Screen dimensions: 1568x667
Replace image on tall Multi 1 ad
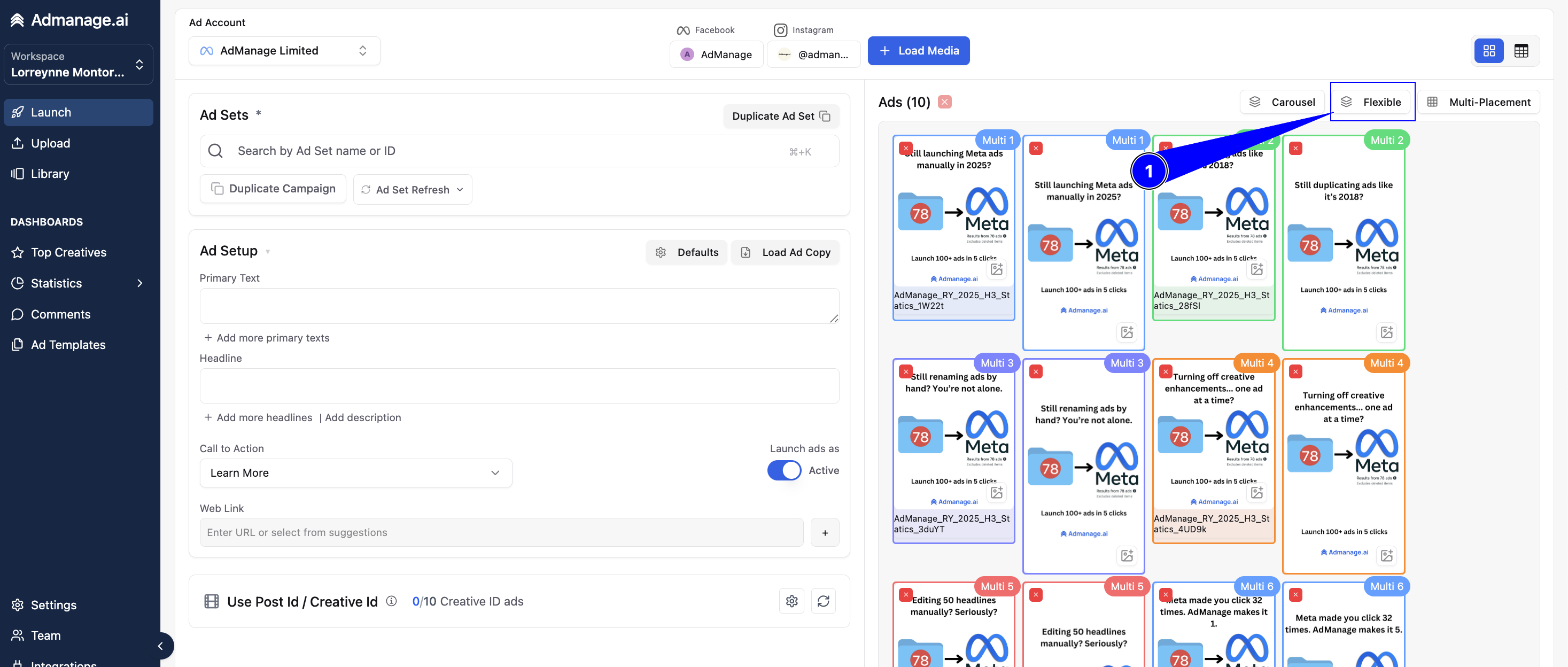(1127, 332)
